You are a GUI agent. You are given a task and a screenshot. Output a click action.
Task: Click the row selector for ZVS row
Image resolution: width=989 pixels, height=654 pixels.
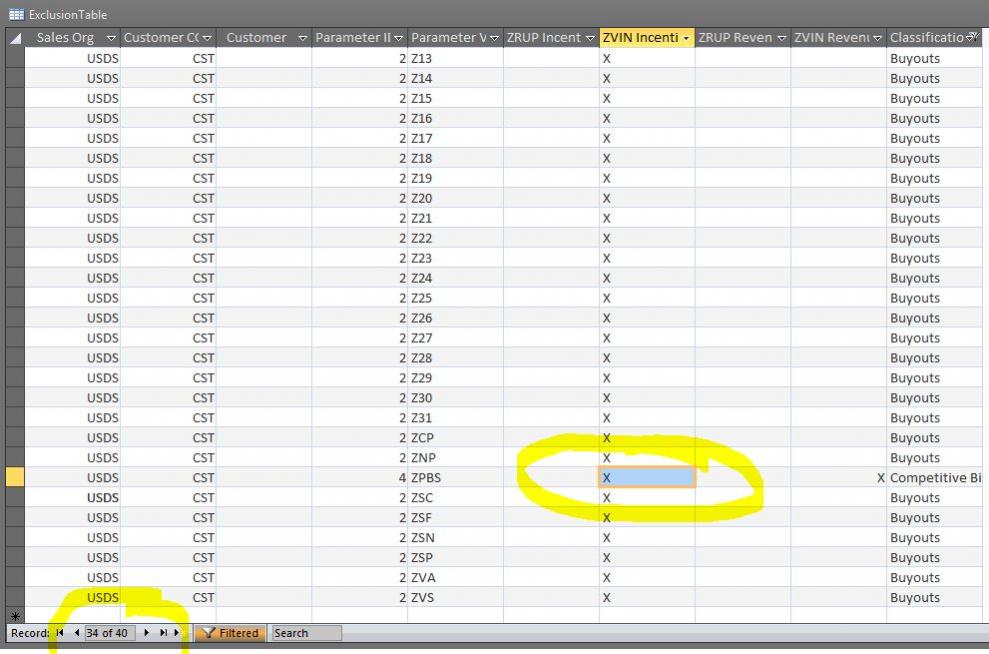[x=15, y=597]
